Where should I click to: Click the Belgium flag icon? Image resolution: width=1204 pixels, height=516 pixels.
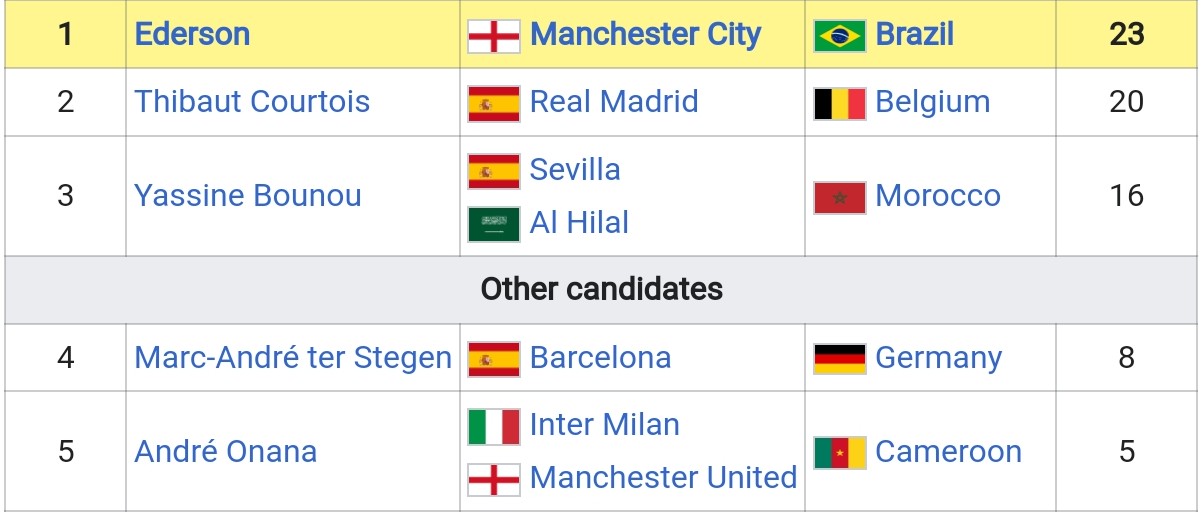point(838,103)
